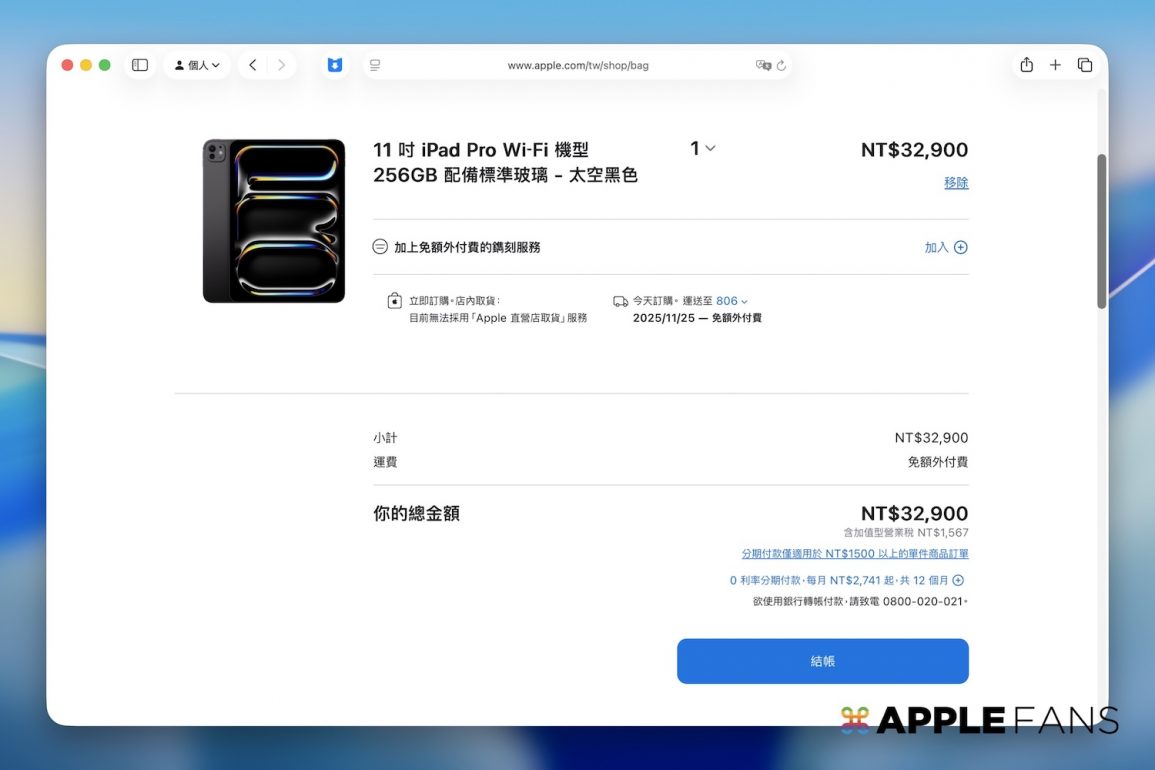This screenshot has width=1155, height=770.
Task: Click the blue shield extension icon
Action: coord(335,65)
